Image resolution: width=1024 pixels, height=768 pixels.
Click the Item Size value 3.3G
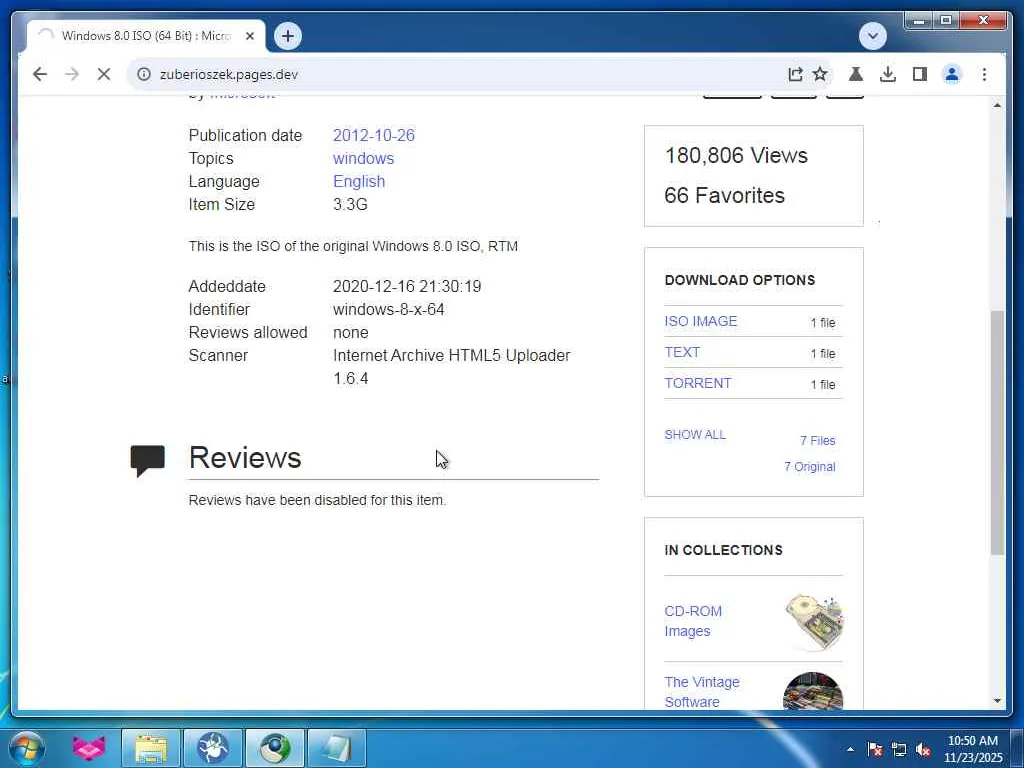tap(350, 204)
